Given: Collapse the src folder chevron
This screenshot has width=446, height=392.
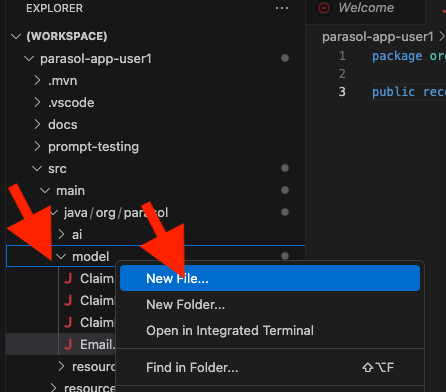Looking at the screenshot, I should 37,168.
